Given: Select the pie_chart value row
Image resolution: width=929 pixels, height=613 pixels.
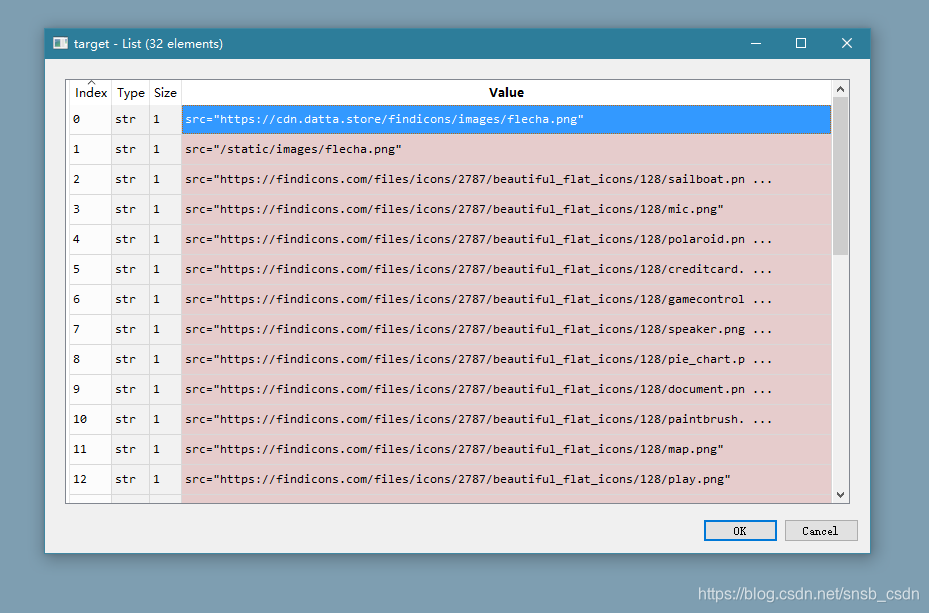Looking at the screenshot, I should [506, 360].
